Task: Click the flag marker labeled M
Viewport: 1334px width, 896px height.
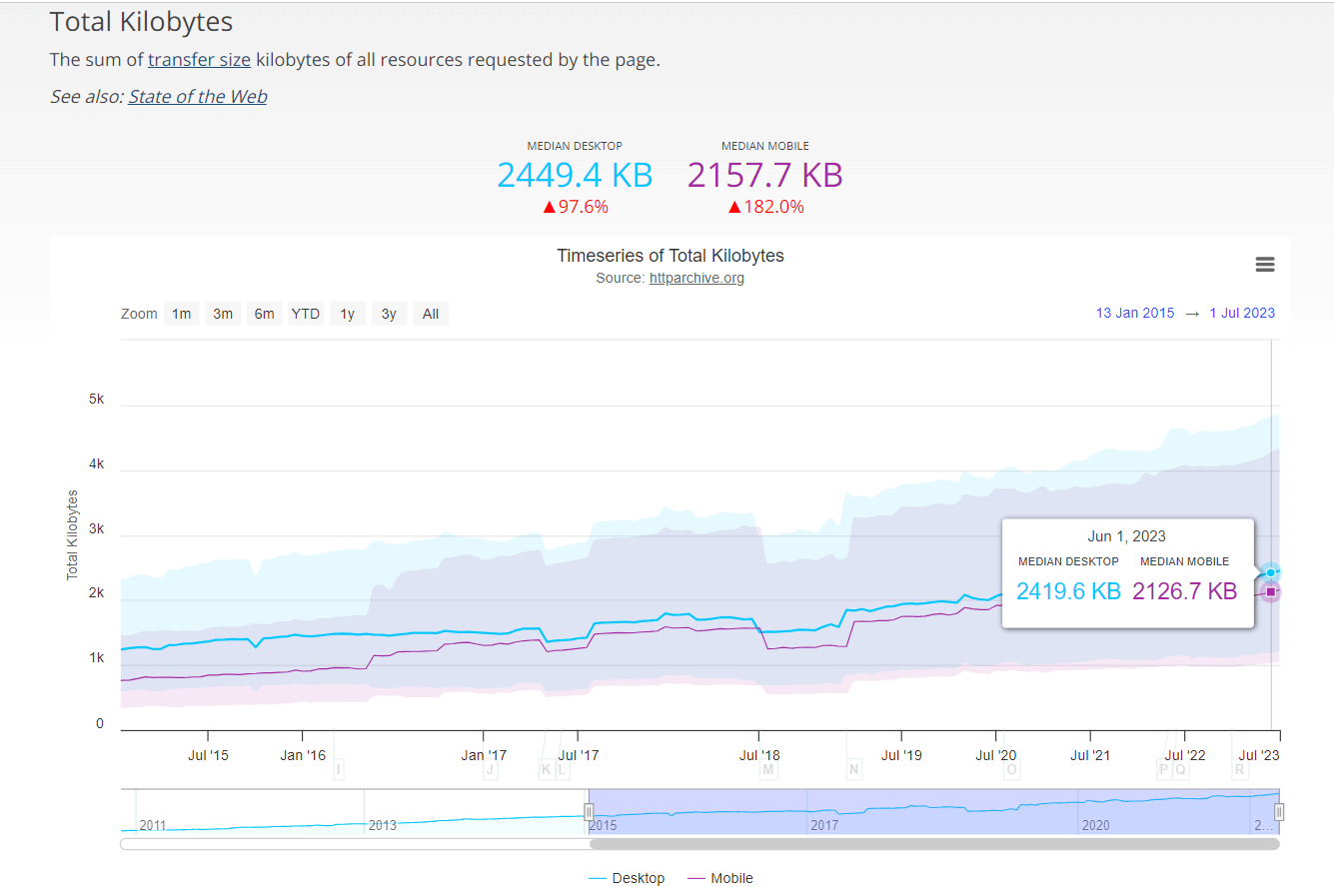Action: click(768, 769)
